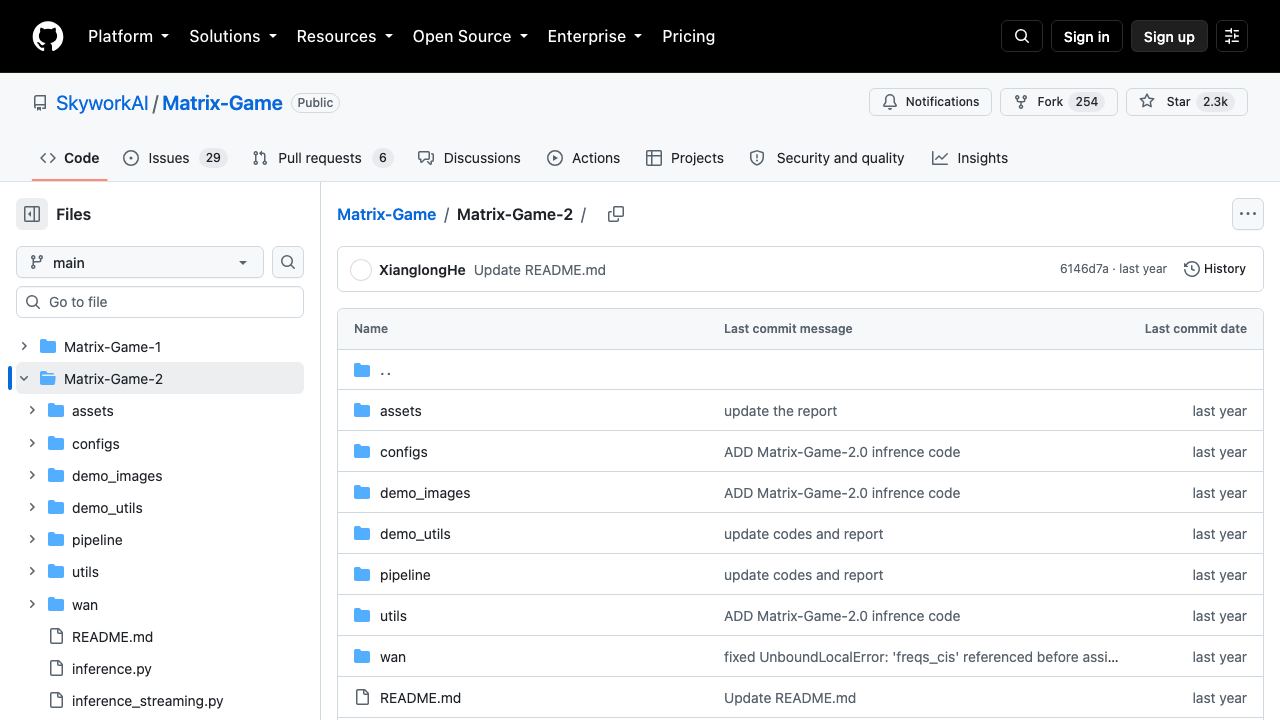Open the Open Source dropdown menu

[x=470, y=36]
